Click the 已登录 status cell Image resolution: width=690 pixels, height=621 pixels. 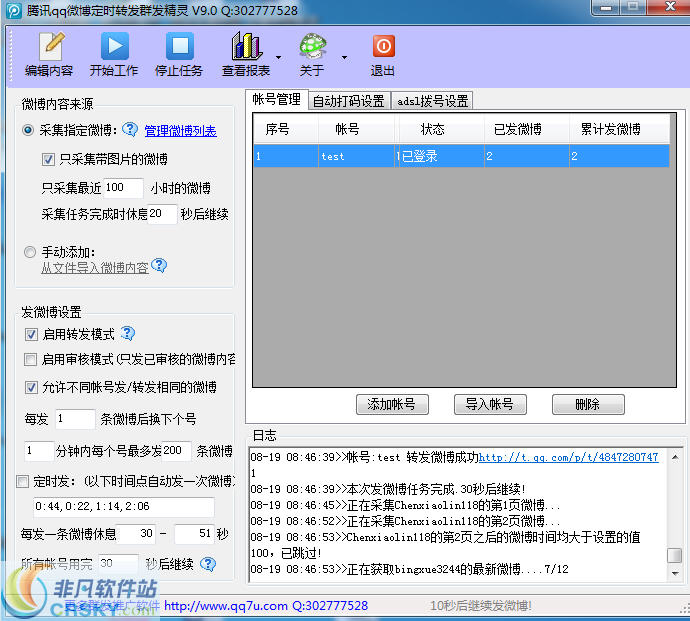[441, 156]
